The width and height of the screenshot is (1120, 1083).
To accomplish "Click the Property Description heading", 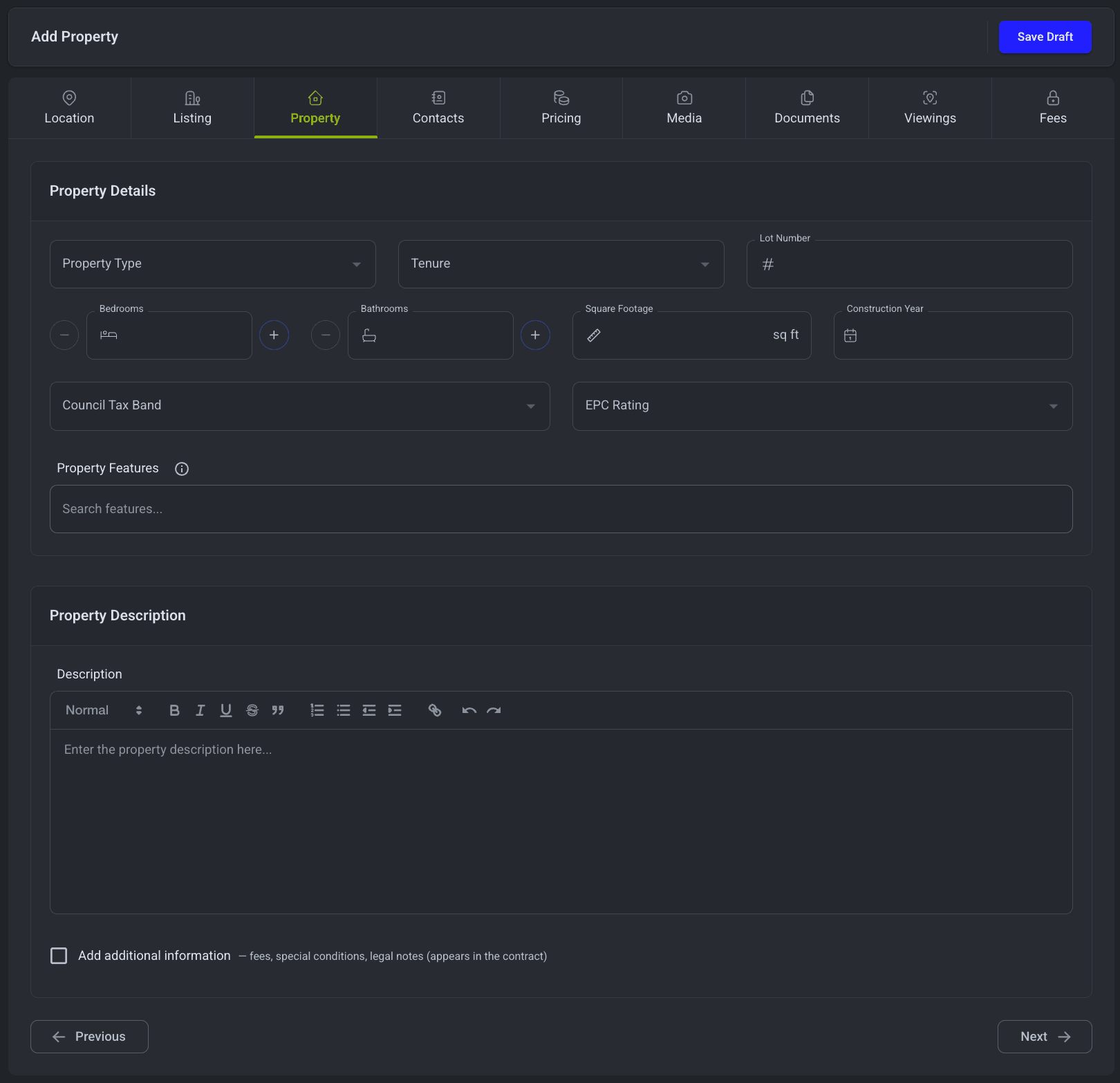I will (x=118, y=615).
